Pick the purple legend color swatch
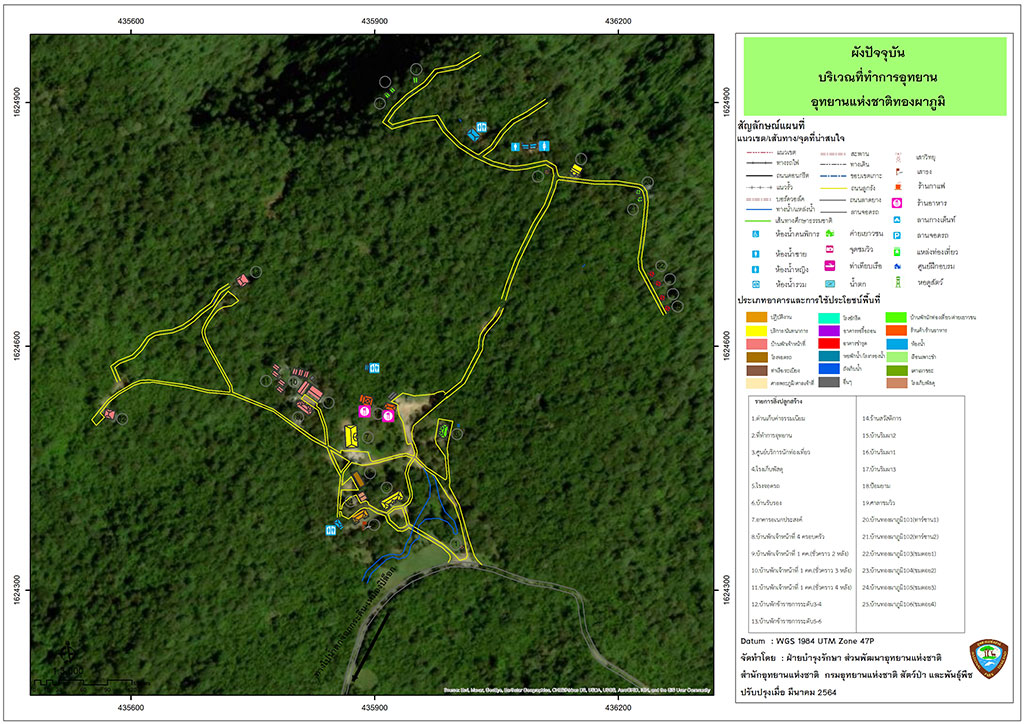 pyautogui.click(x=829, y=331)
